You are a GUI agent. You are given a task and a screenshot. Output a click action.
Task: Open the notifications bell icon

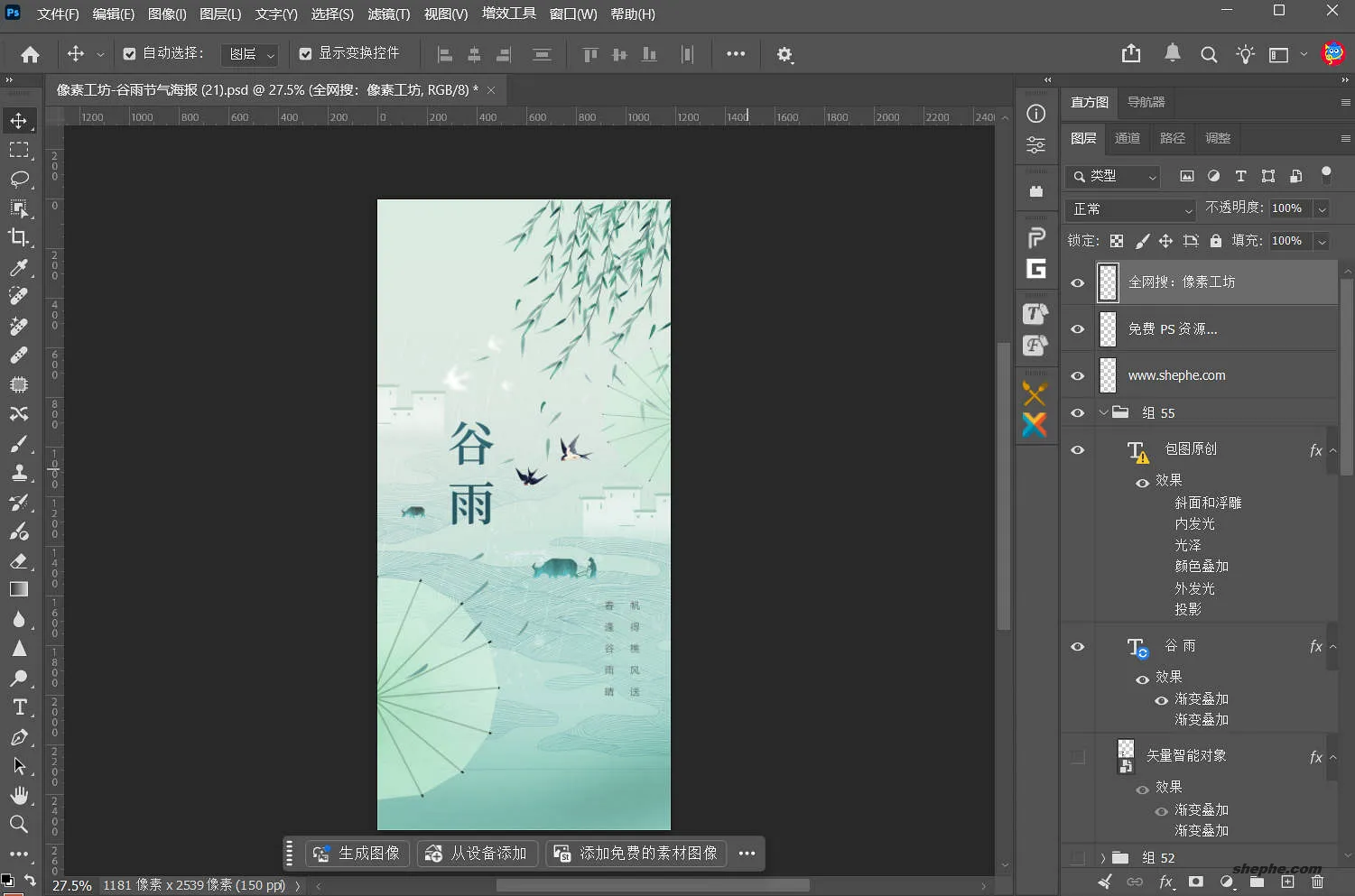pos(1173,53)
